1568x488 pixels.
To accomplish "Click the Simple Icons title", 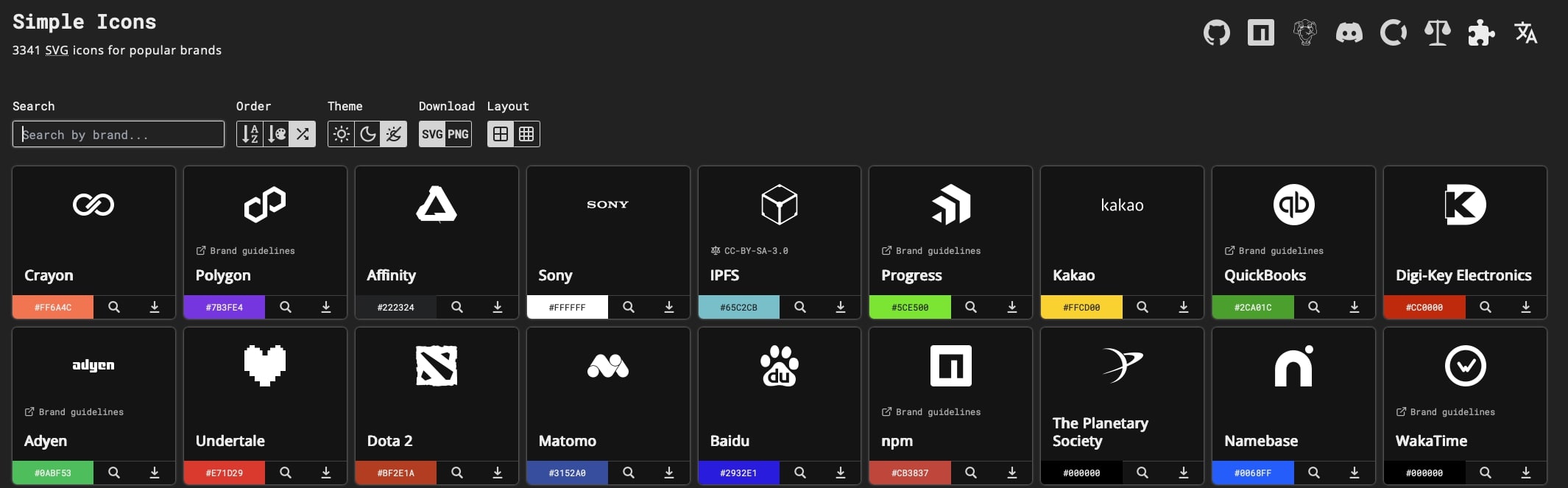I will 85,22.
